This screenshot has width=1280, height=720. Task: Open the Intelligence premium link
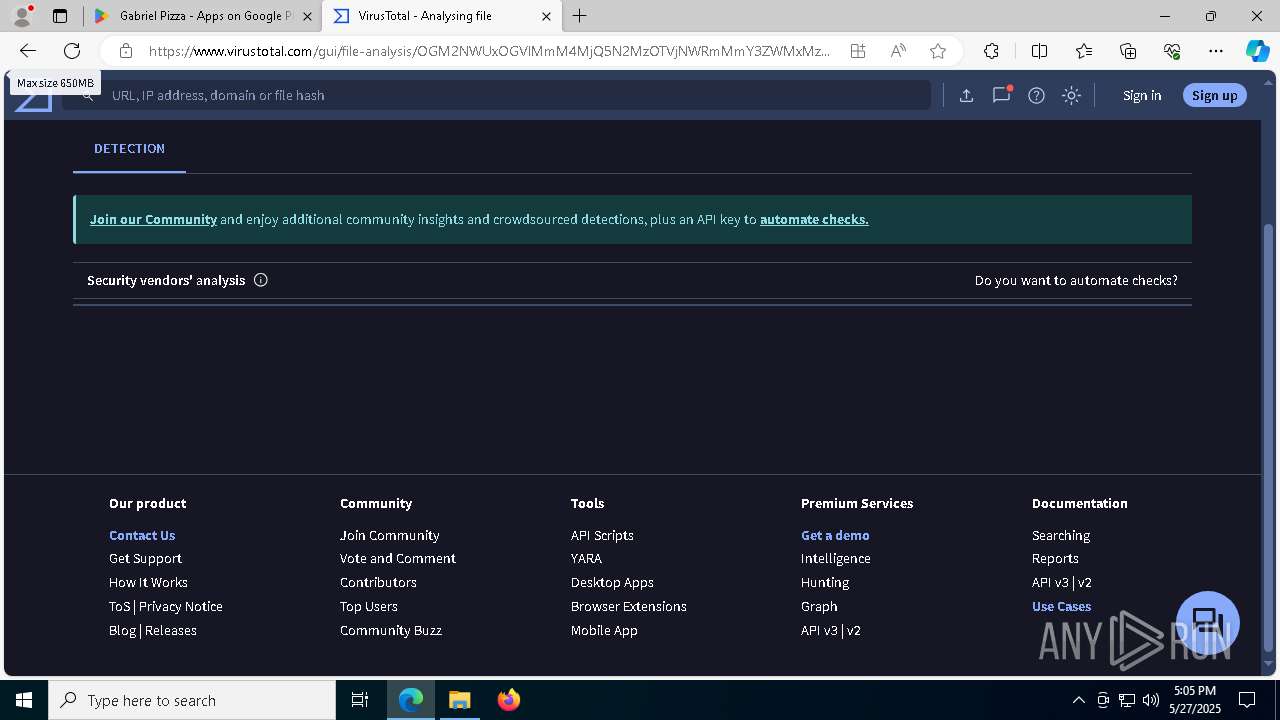click(835, 558)
